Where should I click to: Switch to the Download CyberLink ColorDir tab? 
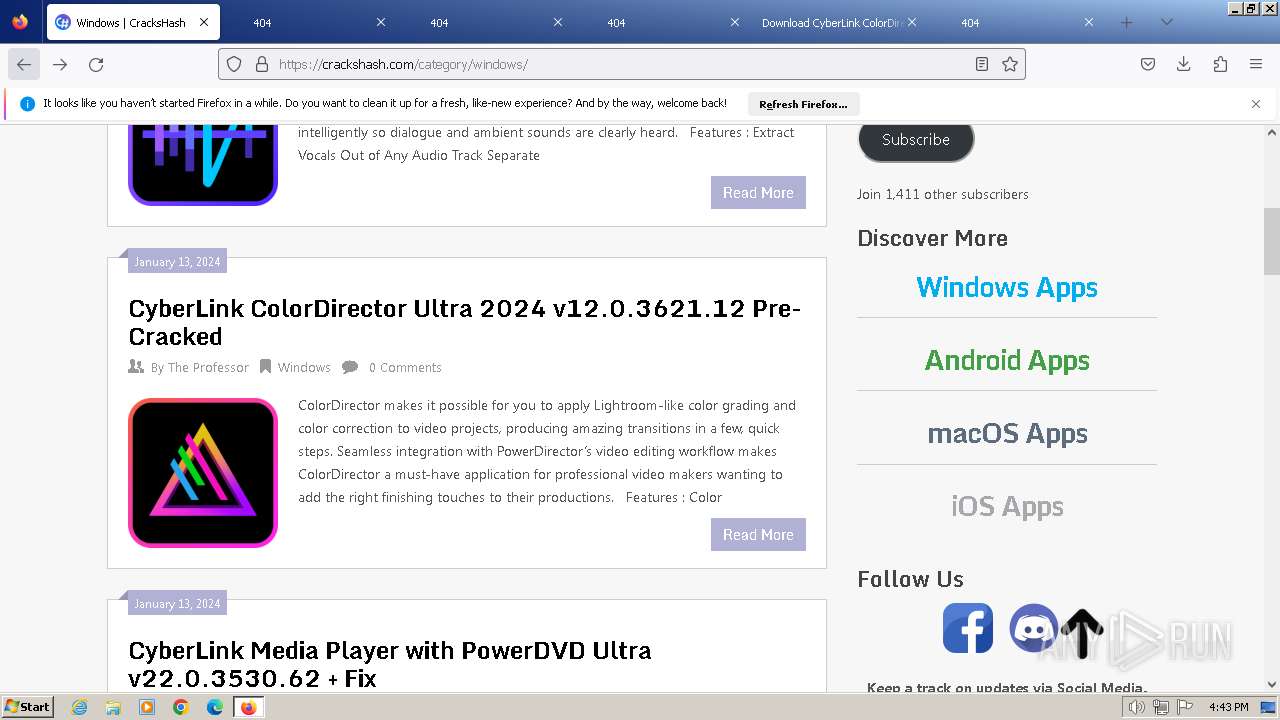[838, 22]
